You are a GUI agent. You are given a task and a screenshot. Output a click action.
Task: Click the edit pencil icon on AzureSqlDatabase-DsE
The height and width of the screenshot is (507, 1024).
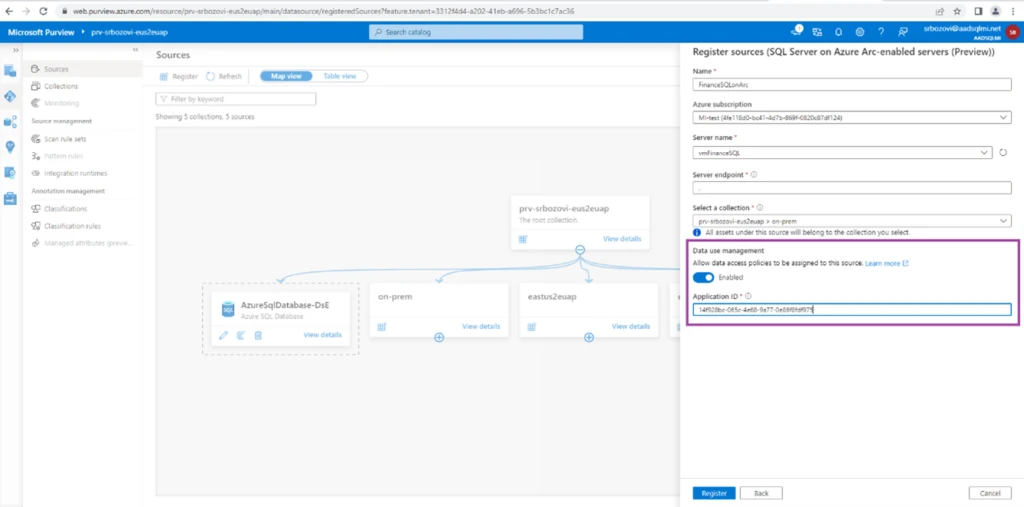223,335
